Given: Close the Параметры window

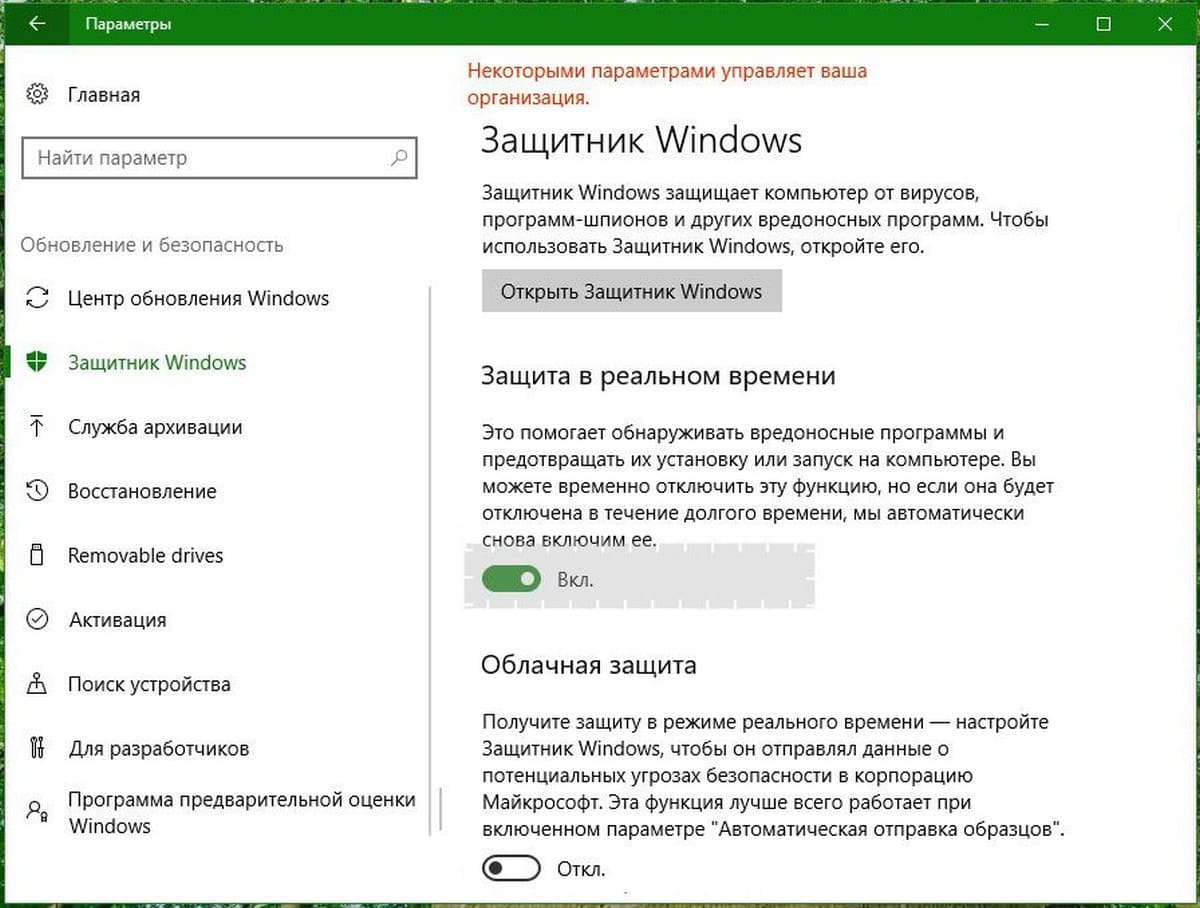Looking at the screenshot, I should pos(1166,24).
